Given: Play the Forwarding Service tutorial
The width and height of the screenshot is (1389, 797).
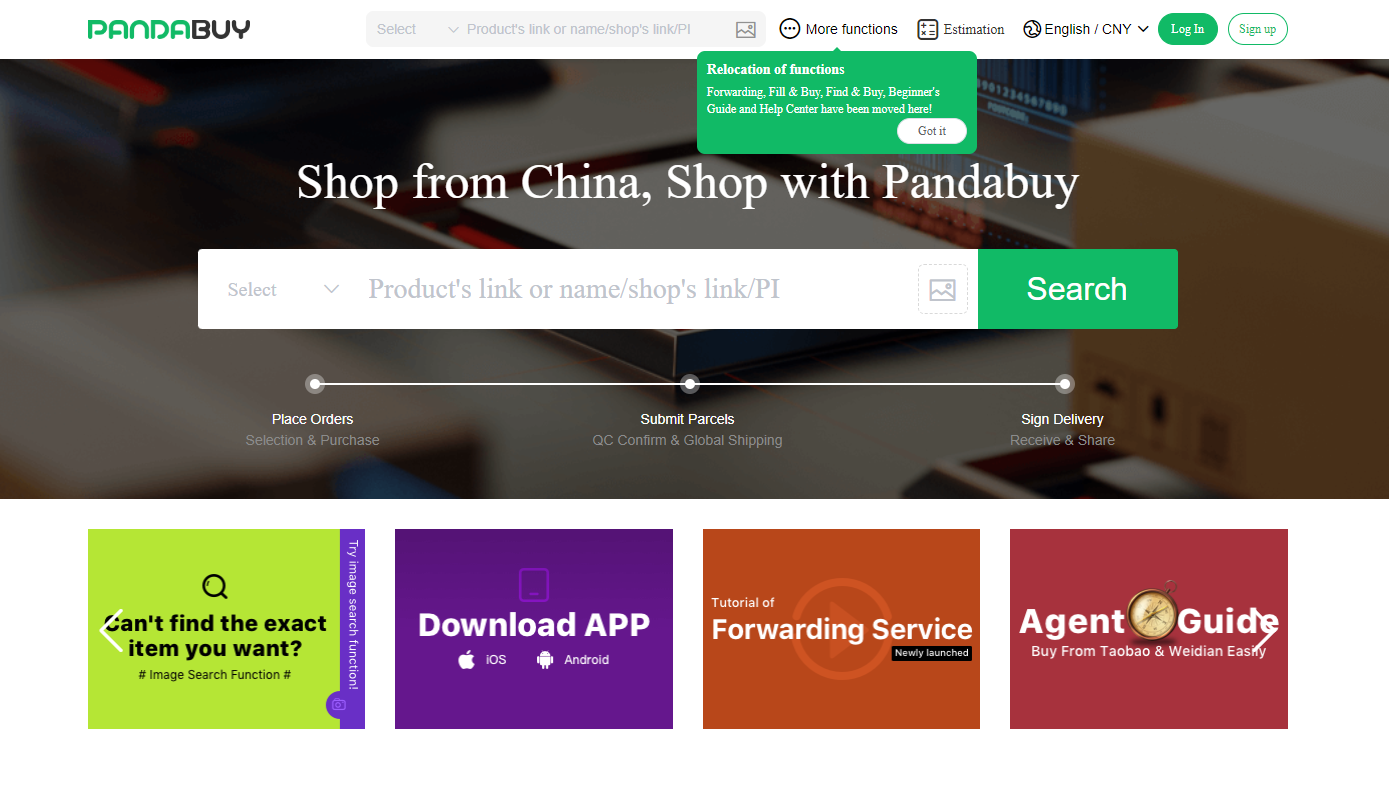Looking at the screenshot, I should click(x=841, y=629).
